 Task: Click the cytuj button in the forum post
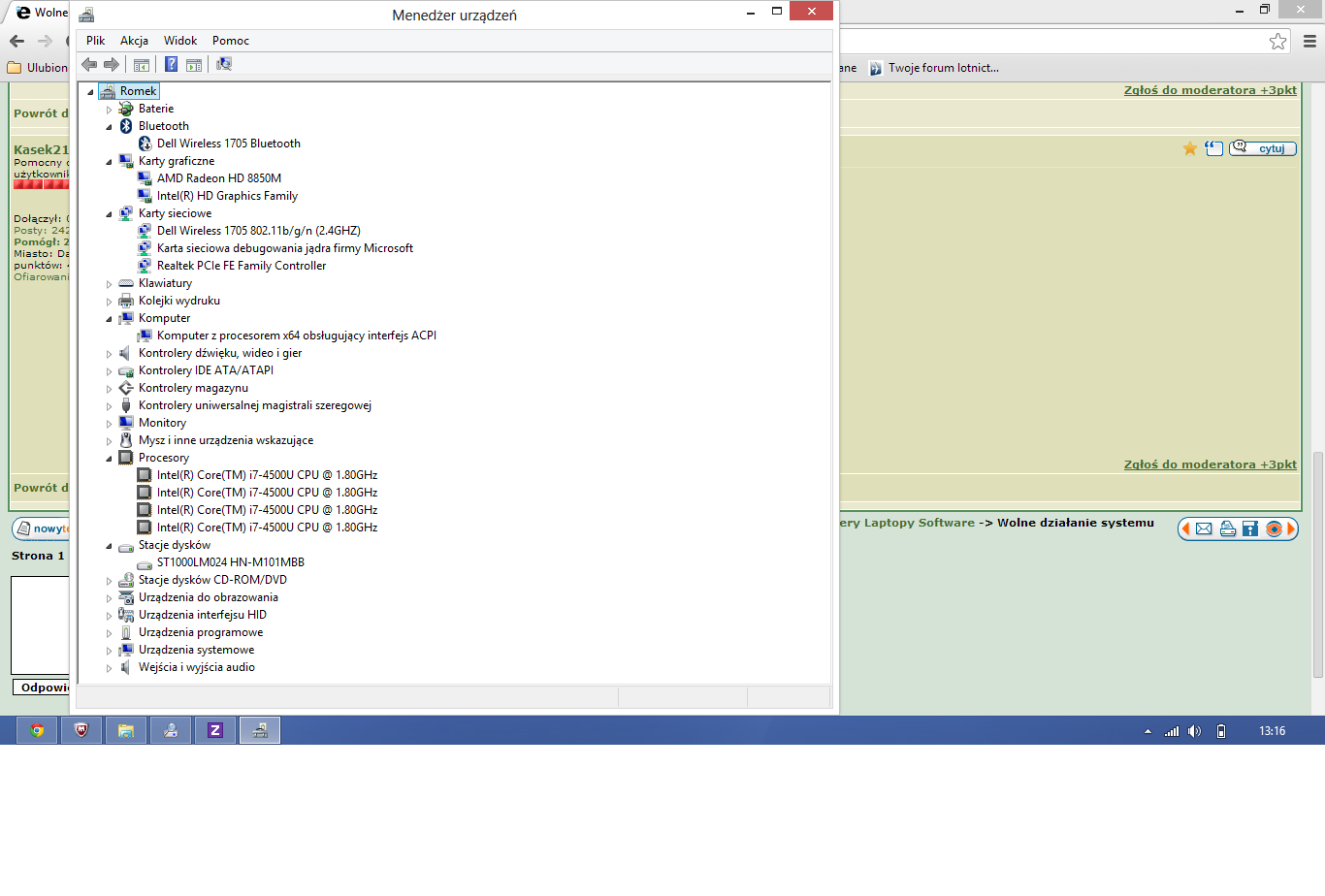(1263, 148)
